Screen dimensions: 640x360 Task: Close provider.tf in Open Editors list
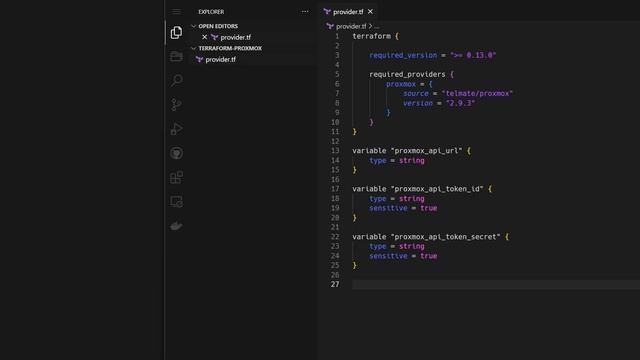click(x=204, y=37)
